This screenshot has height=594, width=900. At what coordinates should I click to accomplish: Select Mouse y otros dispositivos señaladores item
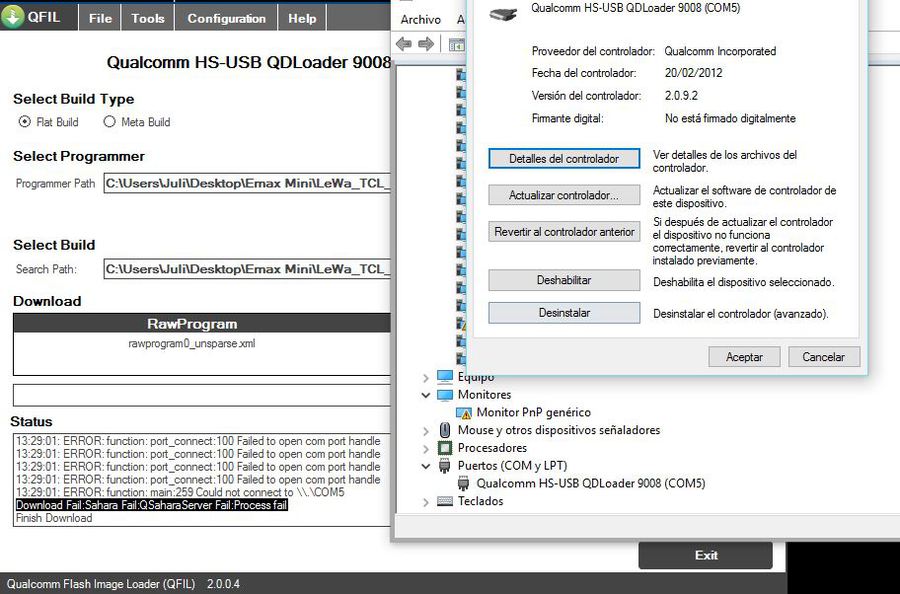click(558, 430)
